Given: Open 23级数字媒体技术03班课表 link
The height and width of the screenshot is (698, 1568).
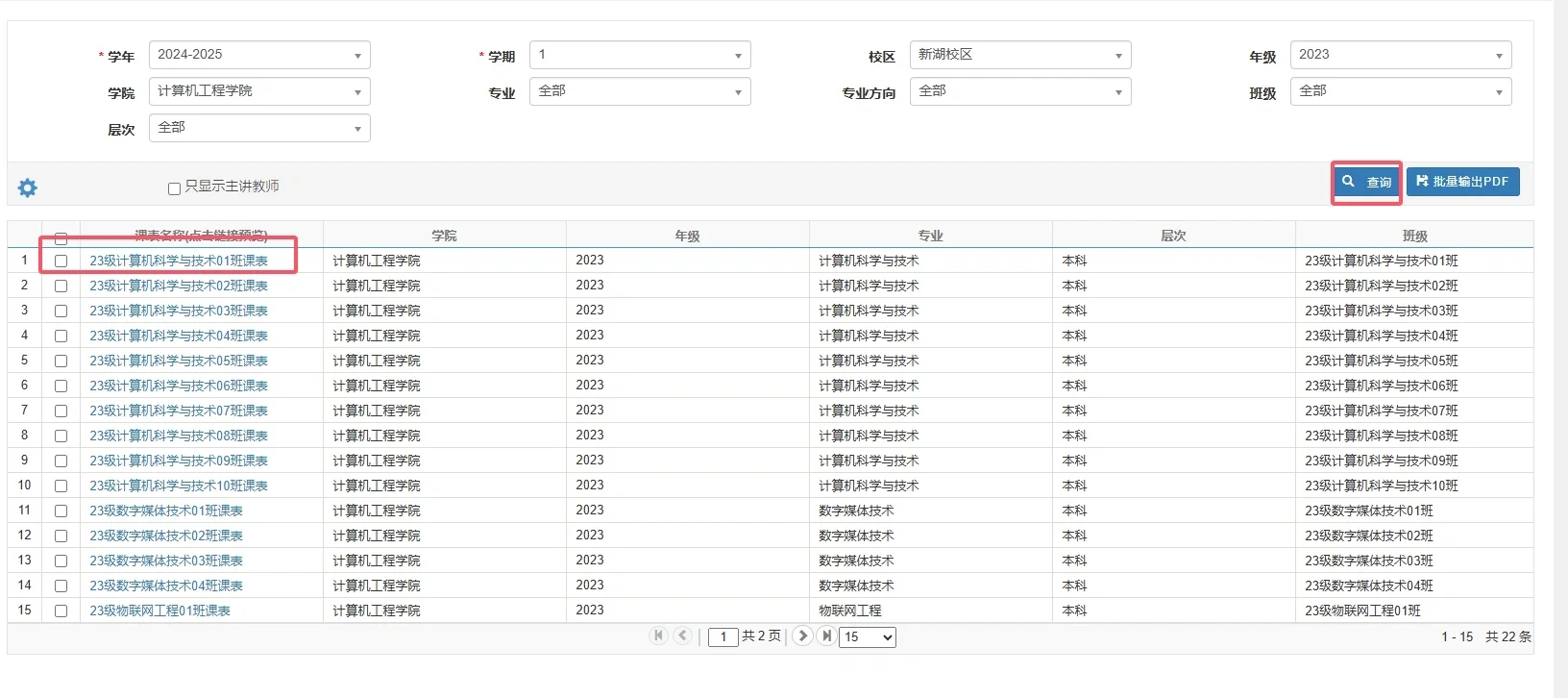Looking at the screenshot, I should 166,561.
